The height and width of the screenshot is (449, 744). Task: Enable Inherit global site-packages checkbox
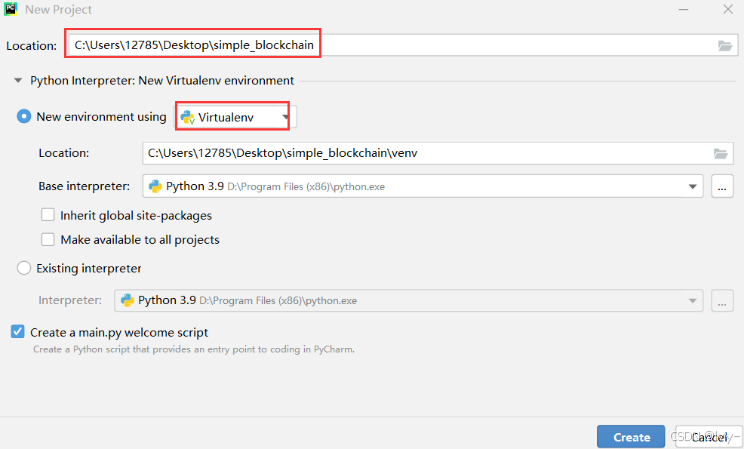47,215
